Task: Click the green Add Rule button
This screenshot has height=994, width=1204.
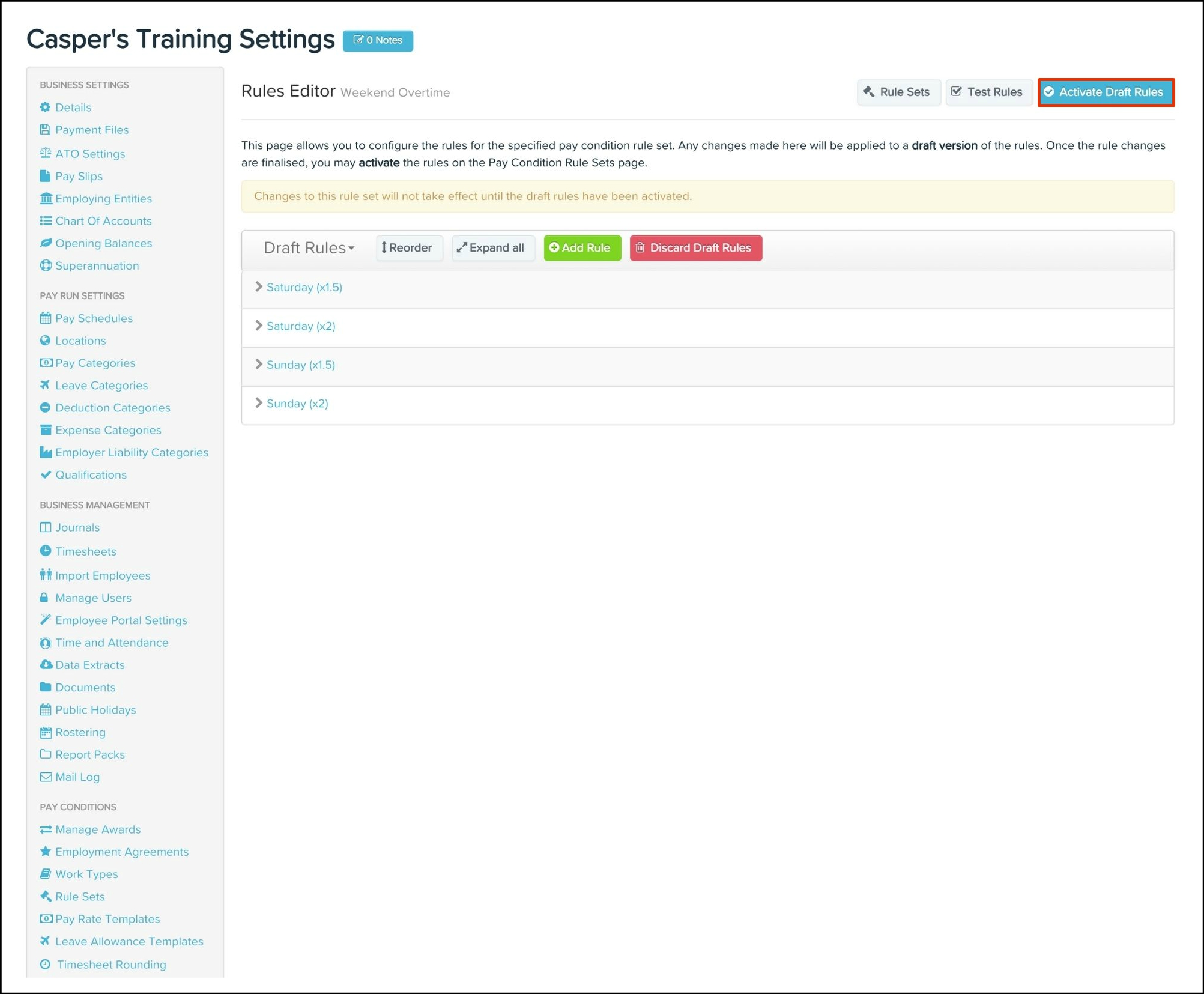Action: [581, 248]
